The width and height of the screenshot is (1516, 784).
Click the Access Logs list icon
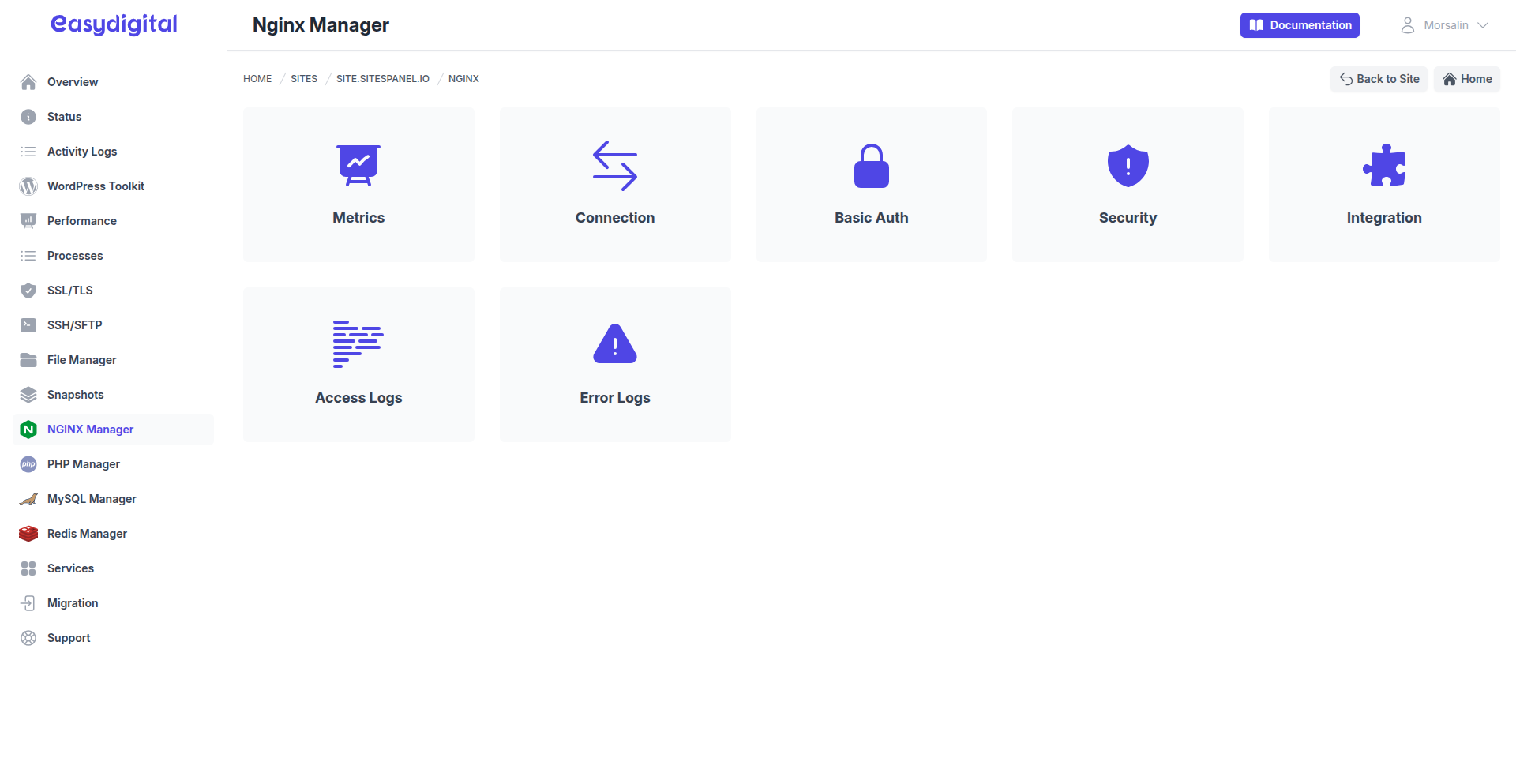[358, 343]
